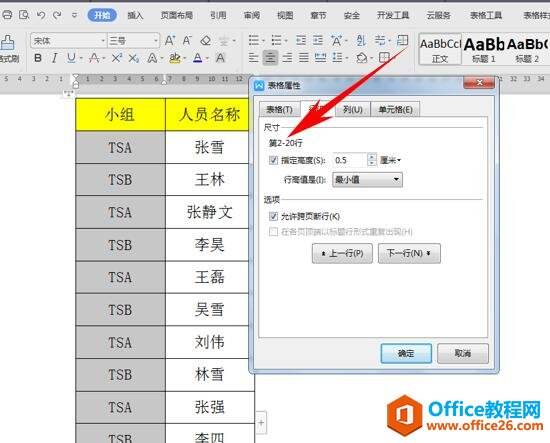Screen dimensions: 550x443
Task: Toggle Bold formatting
Action: [38, 58]
